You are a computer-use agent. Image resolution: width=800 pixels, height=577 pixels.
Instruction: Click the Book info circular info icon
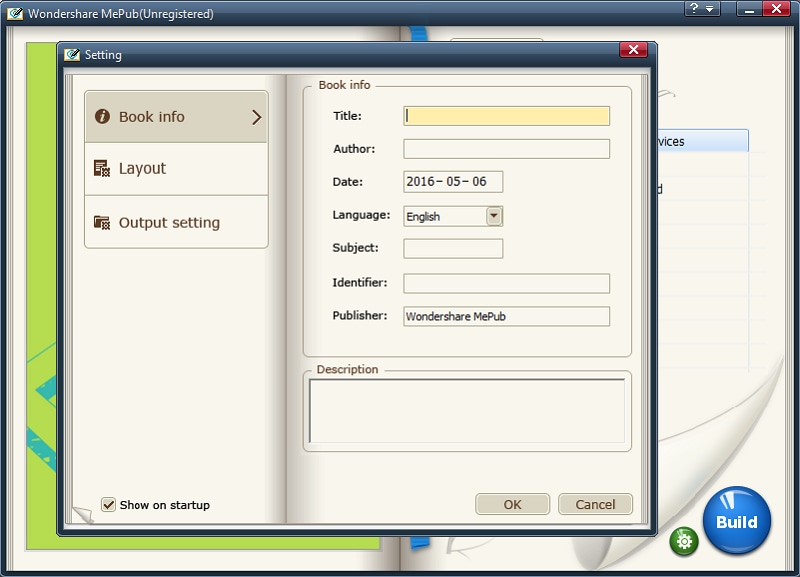pyautogui.click(x=102, y=116)
